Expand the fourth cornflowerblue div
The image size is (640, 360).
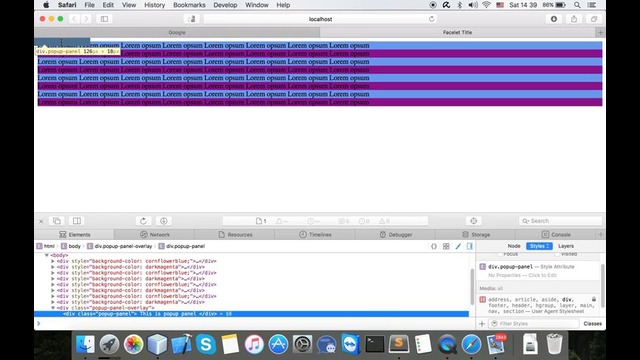[53, 296]
